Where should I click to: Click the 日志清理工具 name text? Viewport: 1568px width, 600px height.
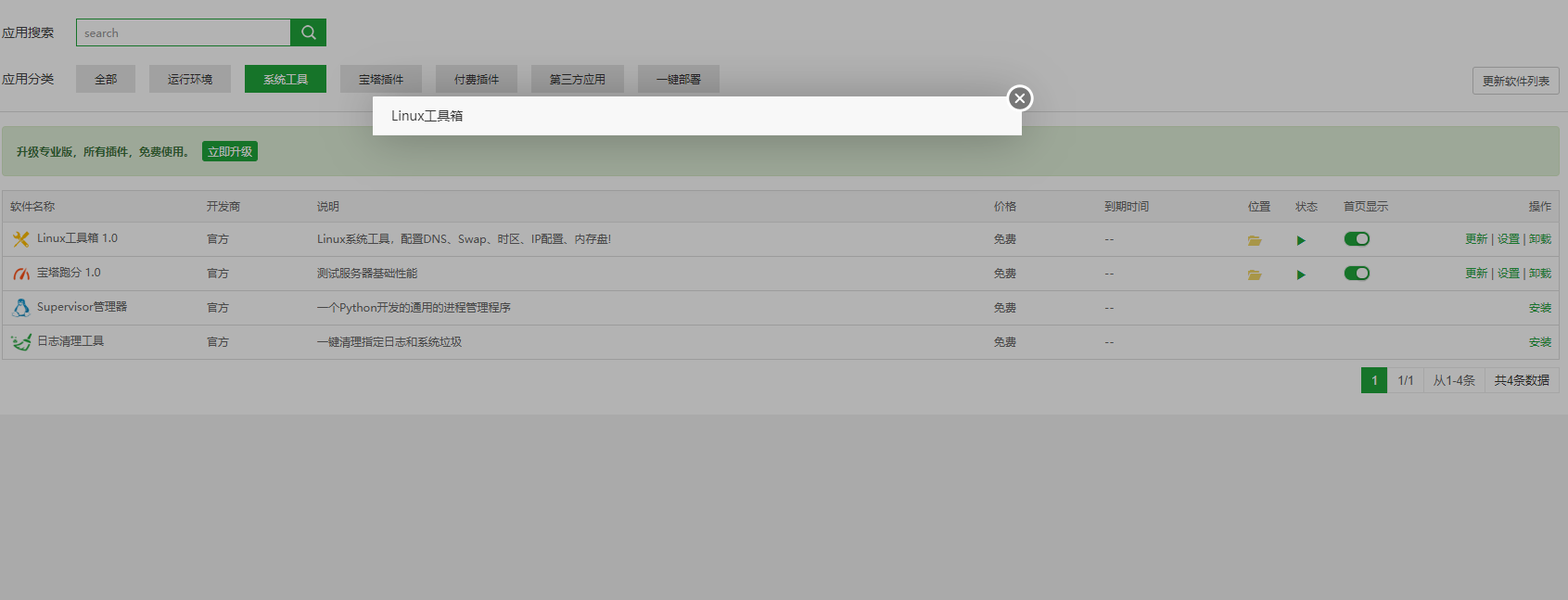click(x=70, y=341)
